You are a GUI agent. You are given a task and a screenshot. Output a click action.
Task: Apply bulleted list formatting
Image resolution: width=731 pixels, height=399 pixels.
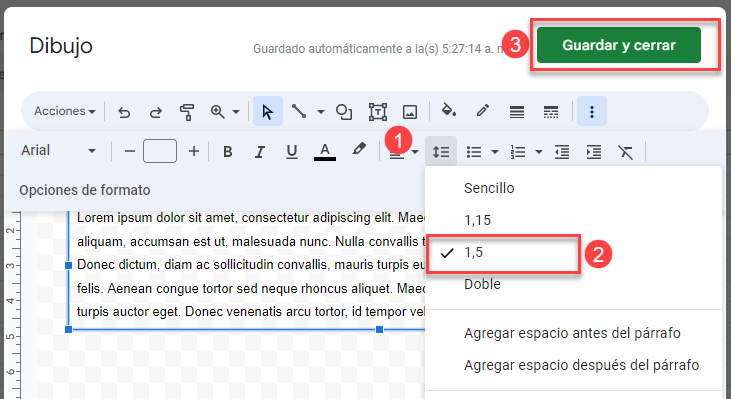[474, 151]
